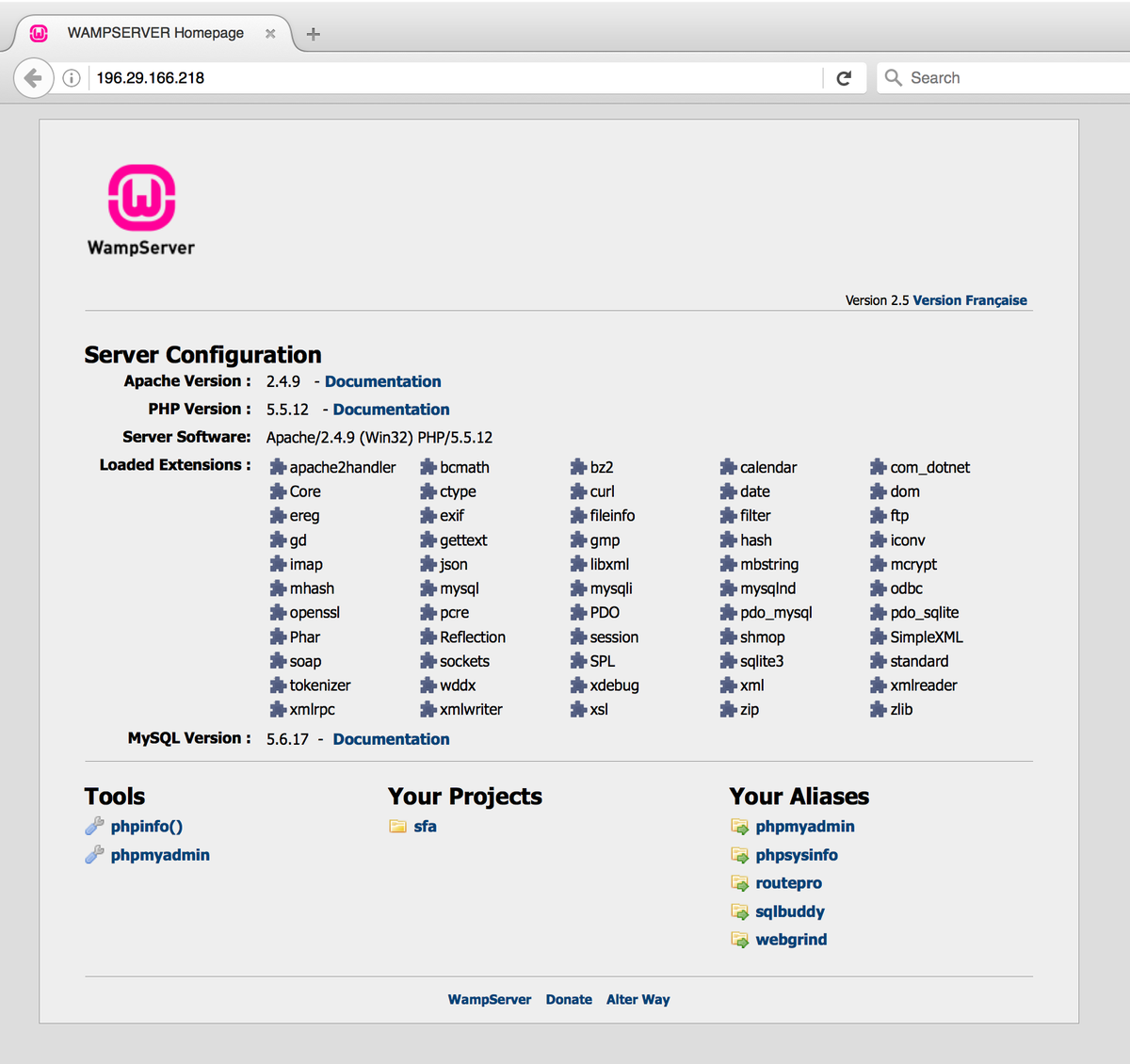Click puzzle icon beside bz2 extension
The width and height of the screenshot is (1130, 1064).
click(x=578, y=467)
